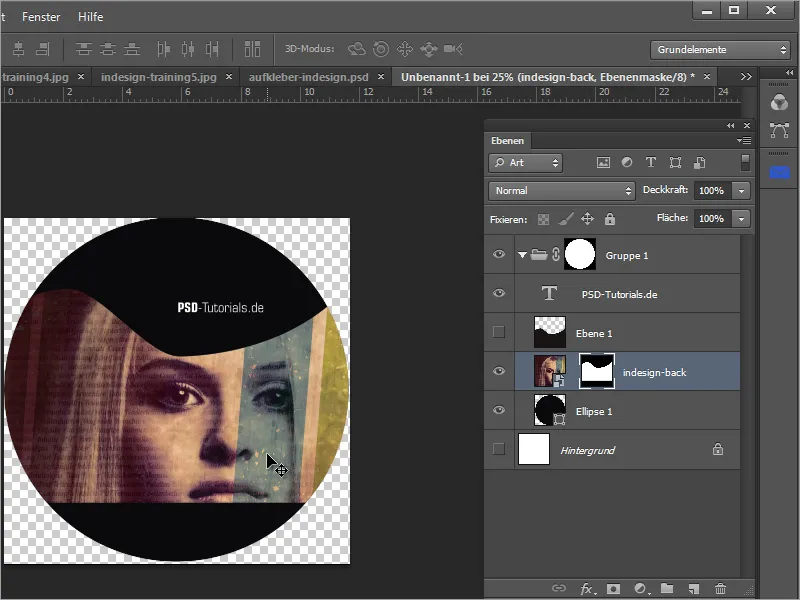This screenshot has width=800, height=600.
Task: Select the 3D pan object icon
Action: (x=405, y=49)
